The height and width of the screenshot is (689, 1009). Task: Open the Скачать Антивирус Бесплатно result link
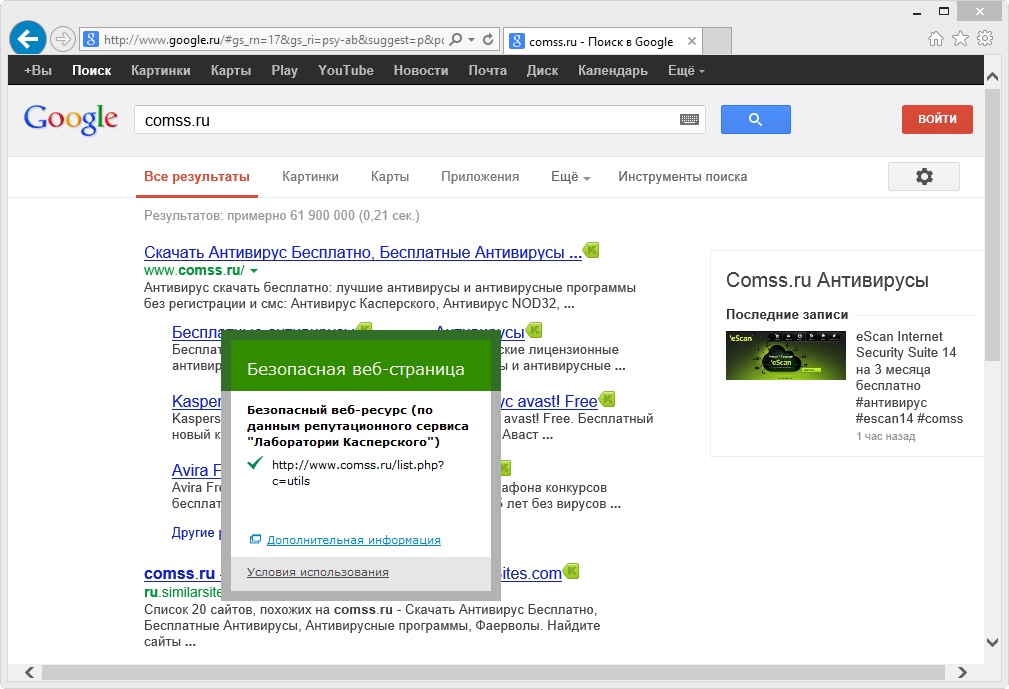pos(363,252)
